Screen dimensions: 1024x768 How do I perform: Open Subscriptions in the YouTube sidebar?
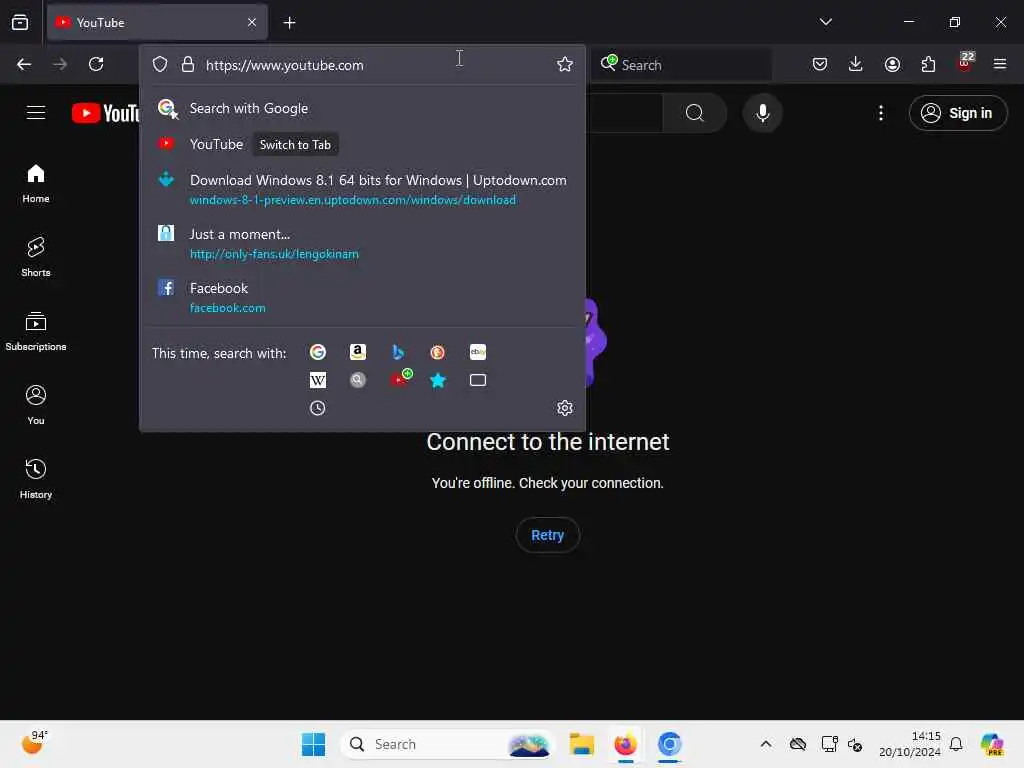[x=36, y=331]
